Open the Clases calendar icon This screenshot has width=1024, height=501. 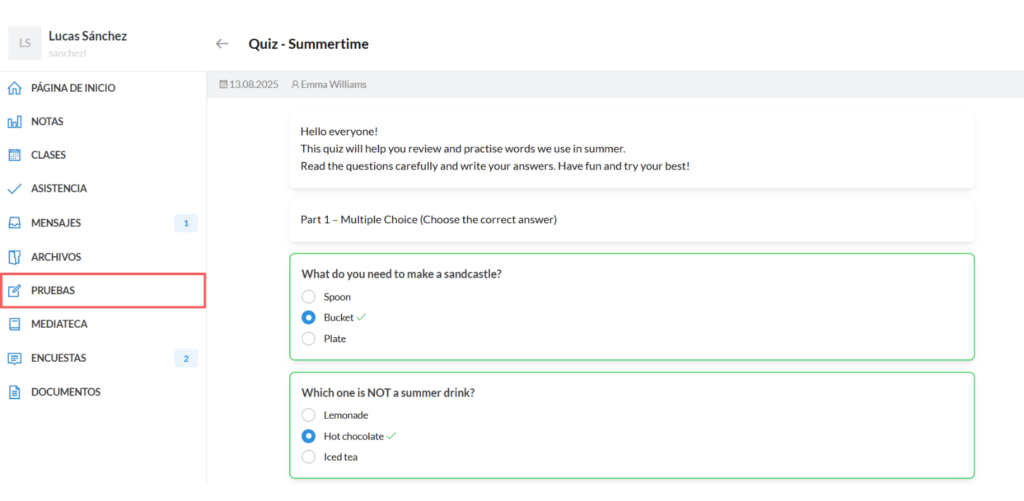[x=15, y=155]
